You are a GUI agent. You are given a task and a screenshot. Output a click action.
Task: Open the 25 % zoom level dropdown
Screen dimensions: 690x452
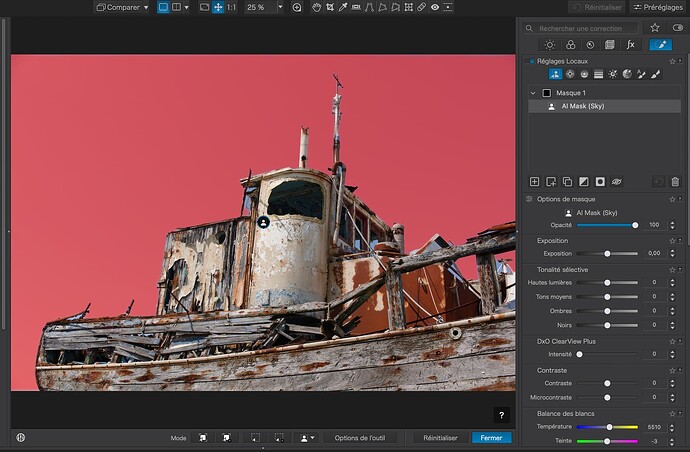pyautogui.click(x=264, y=7)
